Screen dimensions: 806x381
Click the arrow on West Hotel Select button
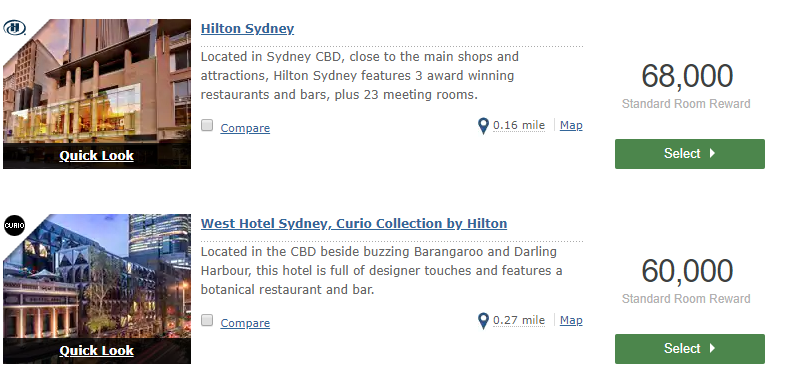pos(712,348)
